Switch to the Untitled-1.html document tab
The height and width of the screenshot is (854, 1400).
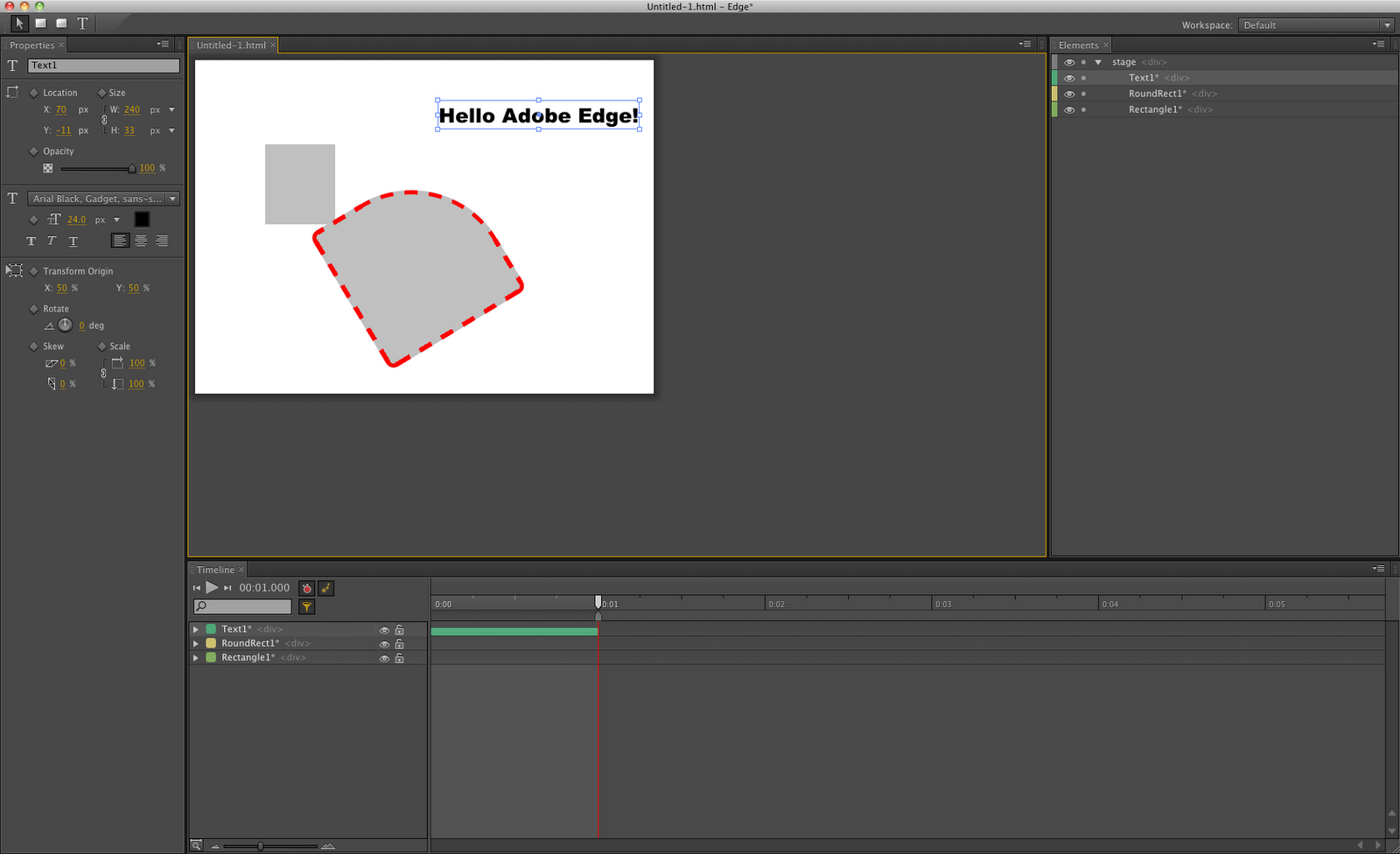[x=231, y=45]
